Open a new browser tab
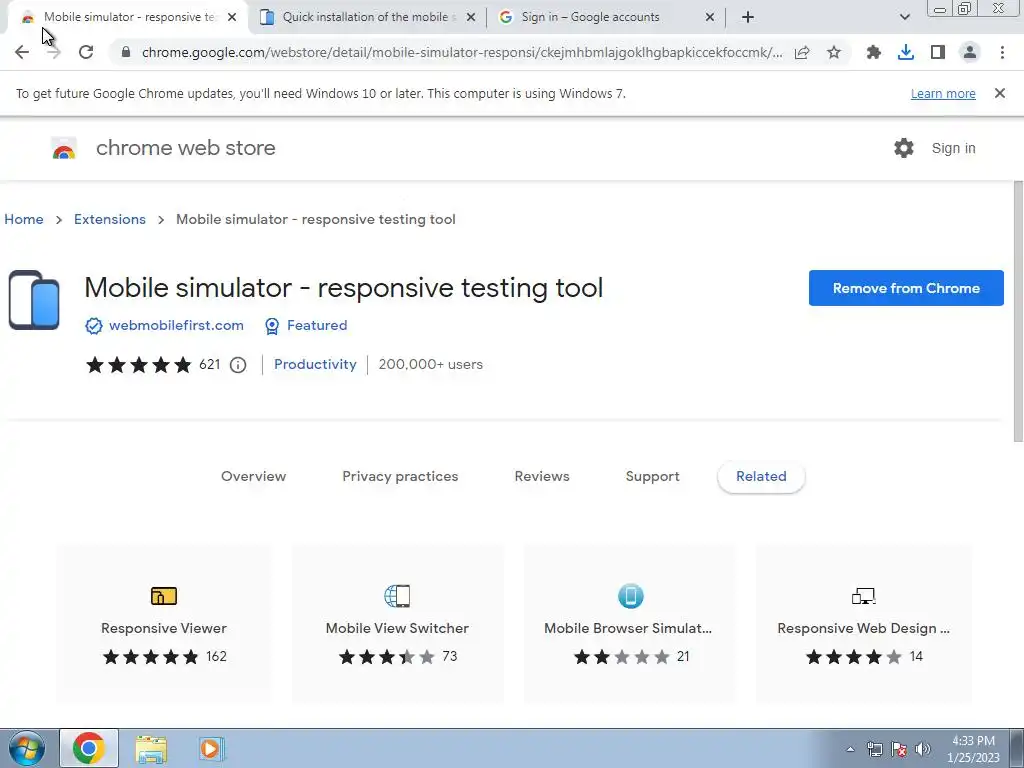This screenshot has height=768, width=1024. (748, 18)
